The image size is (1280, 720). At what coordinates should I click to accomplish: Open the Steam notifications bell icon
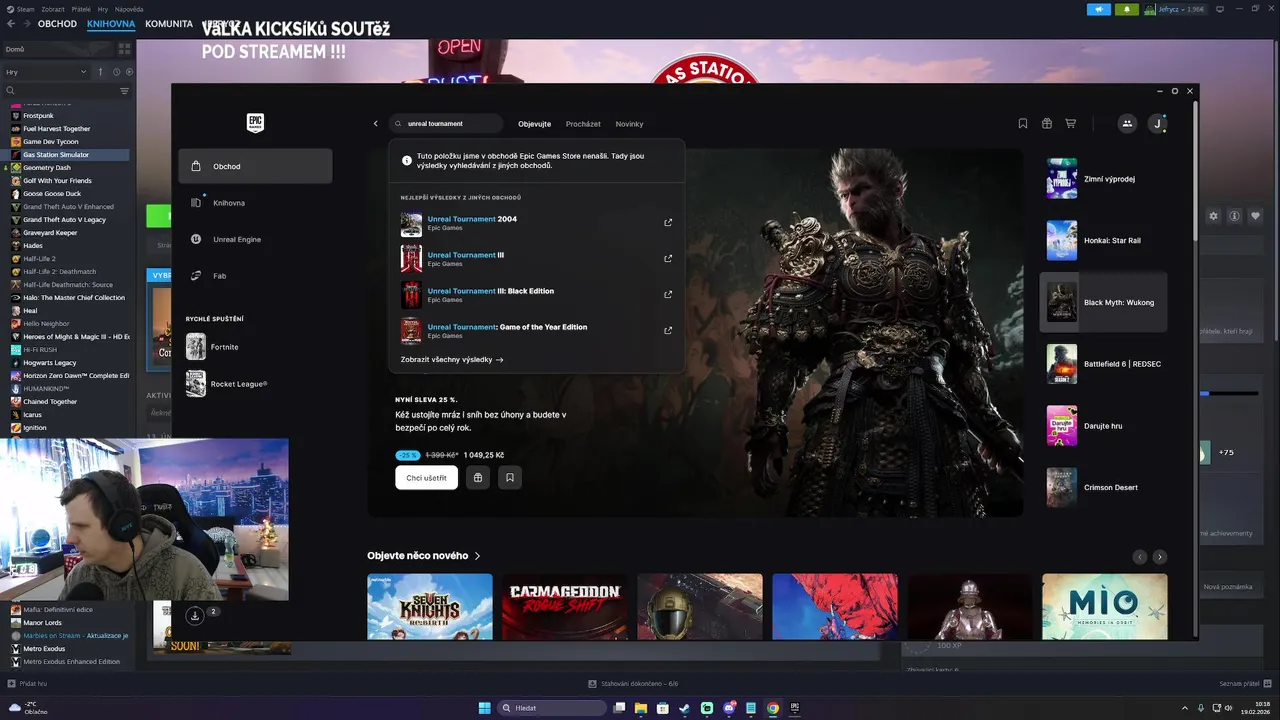1127,9
